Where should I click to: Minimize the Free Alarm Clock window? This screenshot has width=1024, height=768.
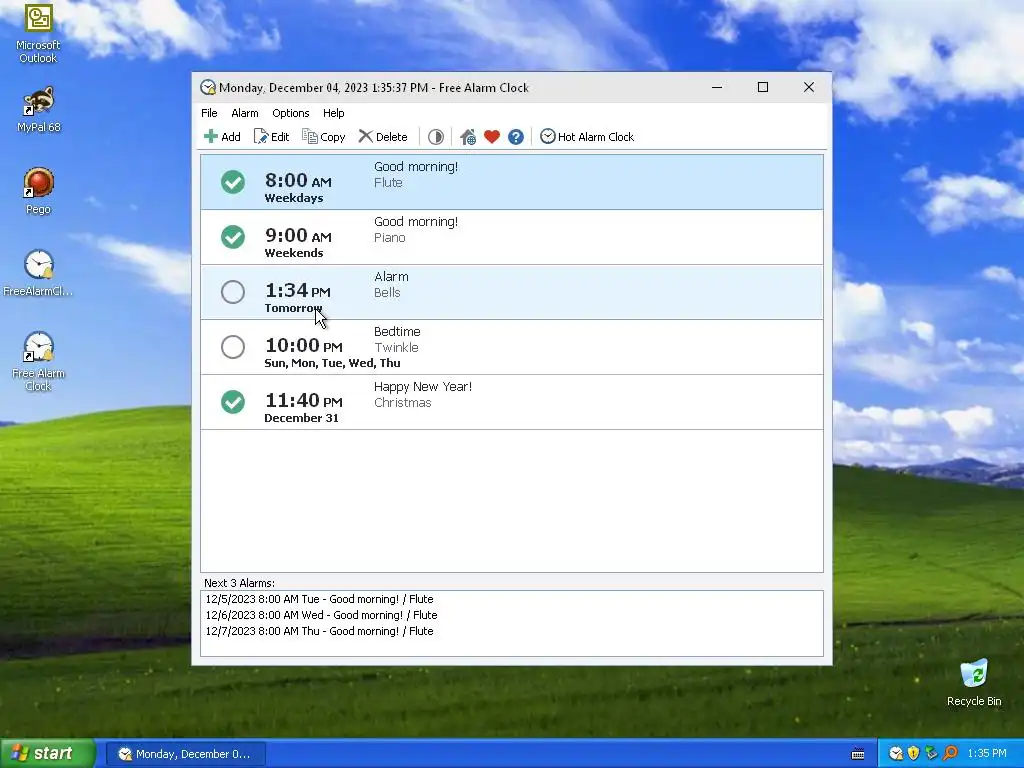(717, 88)
